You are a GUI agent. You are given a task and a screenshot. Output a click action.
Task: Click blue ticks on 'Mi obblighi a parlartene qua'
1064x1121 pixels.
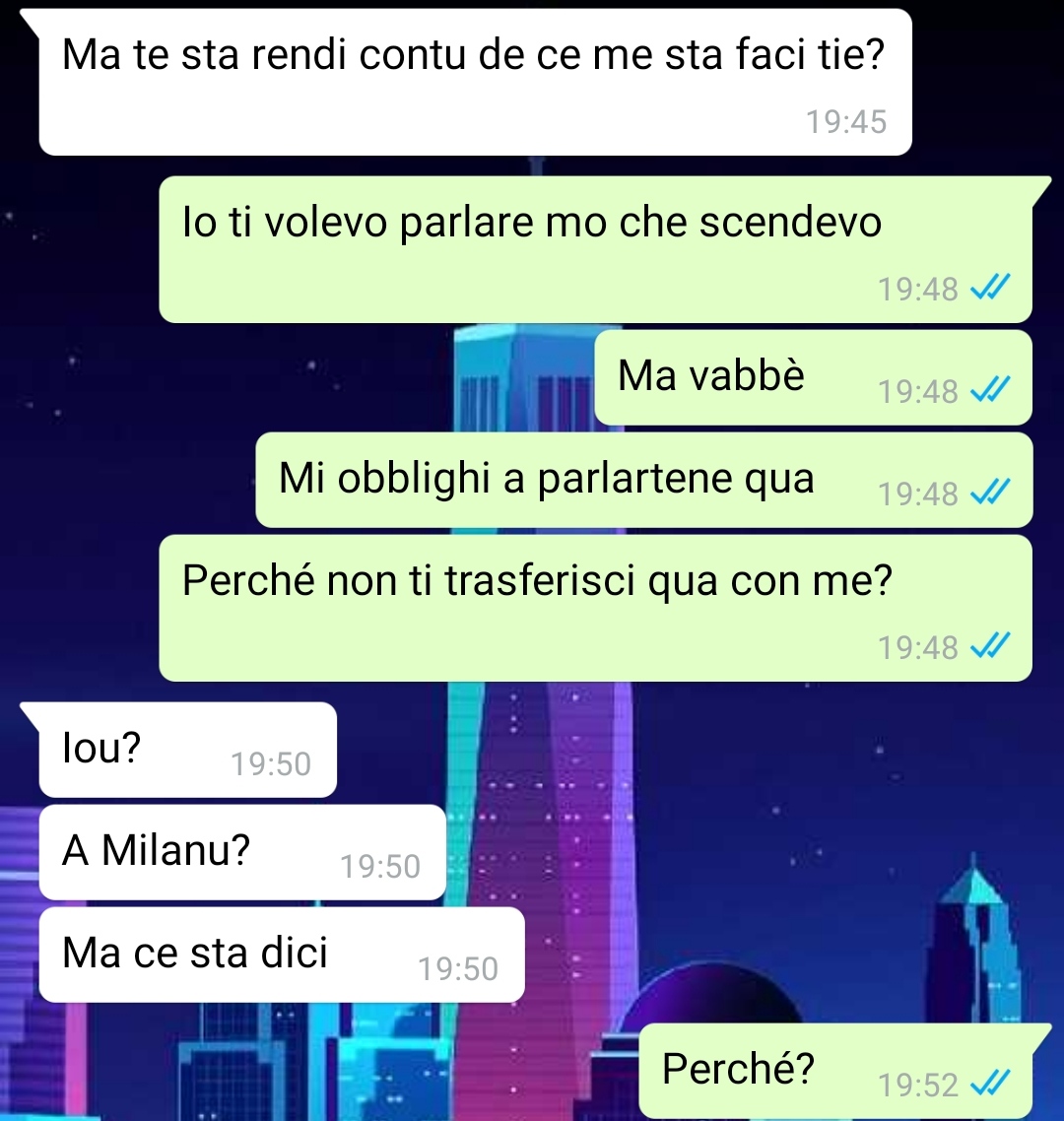990,493
